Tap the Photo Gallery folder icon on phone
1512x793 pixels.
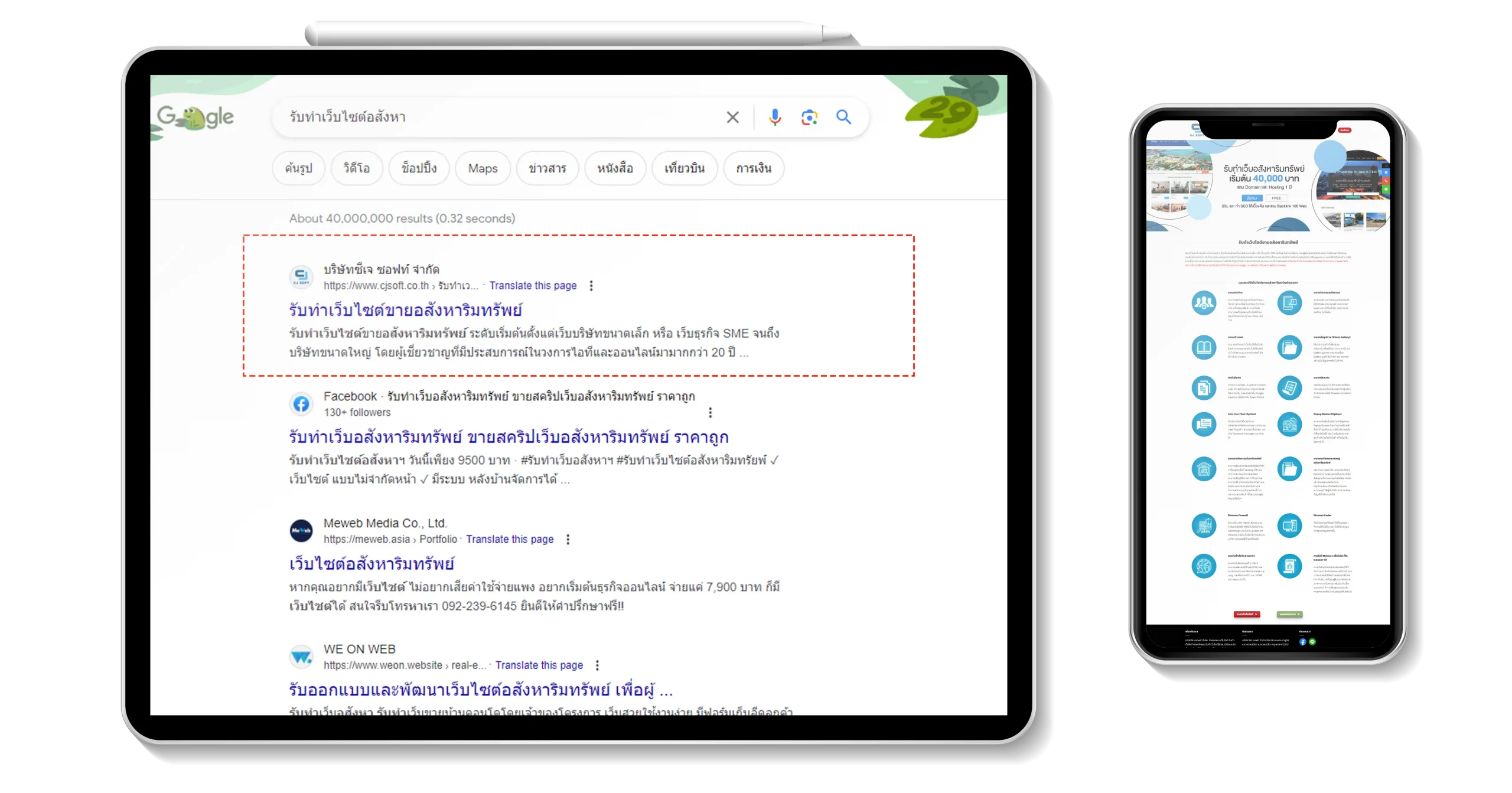click(x=1289, y=347)
